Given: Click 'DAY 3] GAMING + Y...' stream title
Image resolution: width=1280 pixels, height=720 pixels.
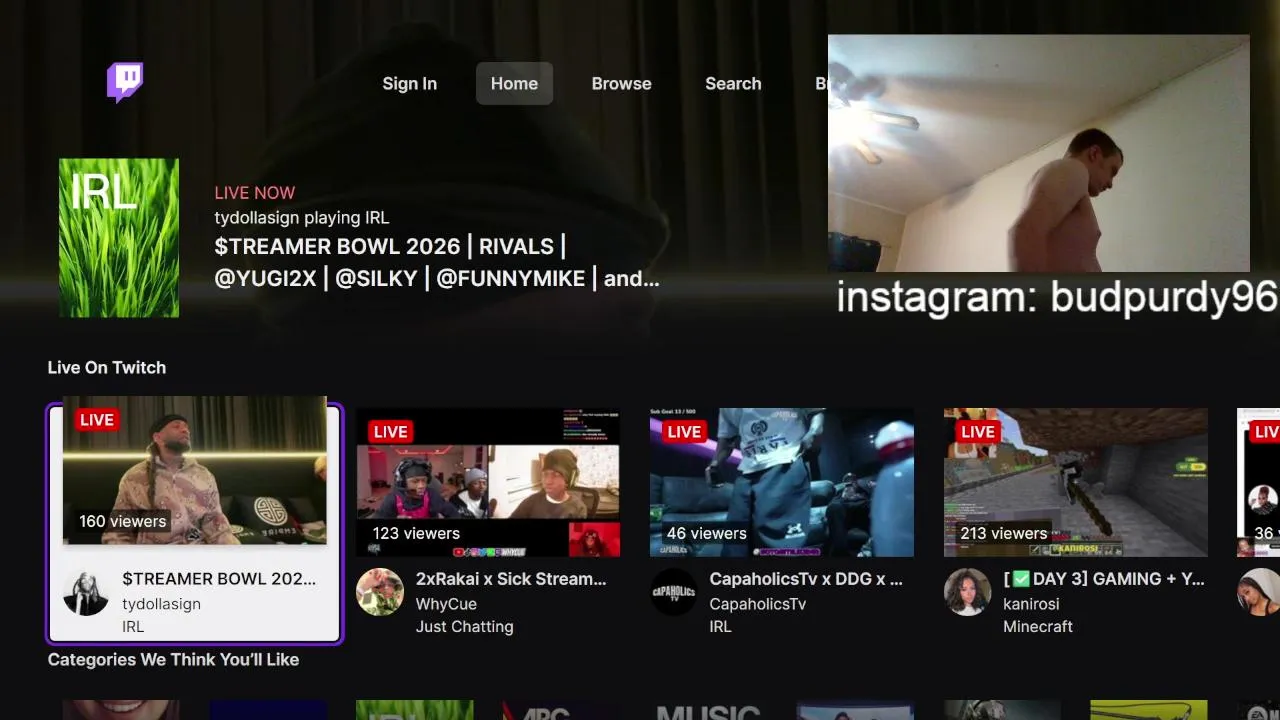Looking at the screenshot, I should click(x=1105, y=579).
